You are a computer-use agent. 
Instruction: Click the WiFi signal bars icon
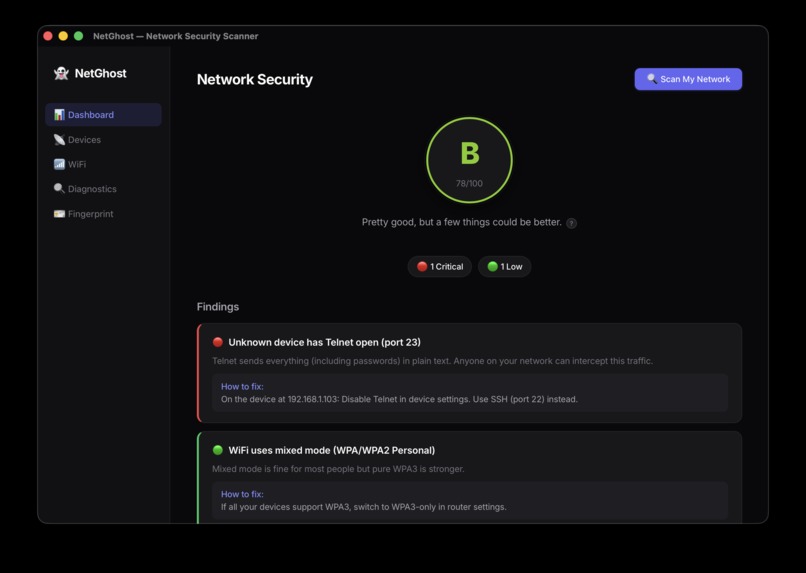59,164
